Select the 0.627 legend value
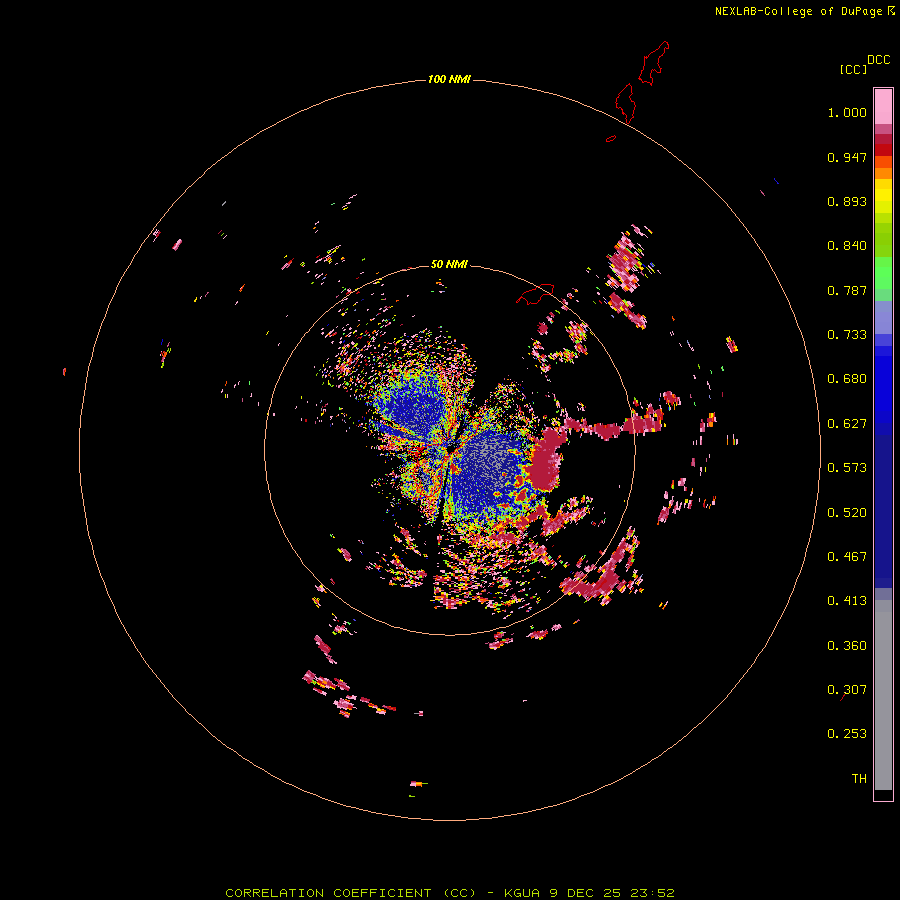The width and height of the screenshot is (900, 900). point(847,424)
